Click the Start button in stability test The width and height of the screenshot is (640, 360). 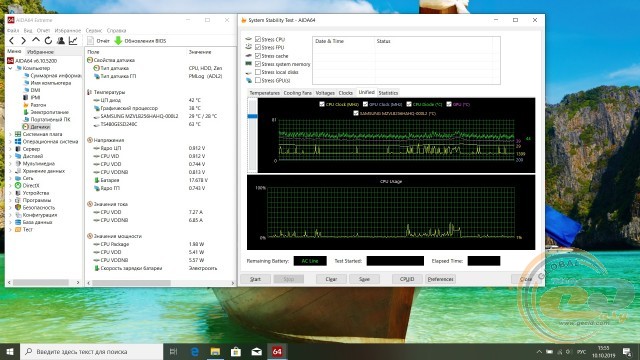point(255,279)
